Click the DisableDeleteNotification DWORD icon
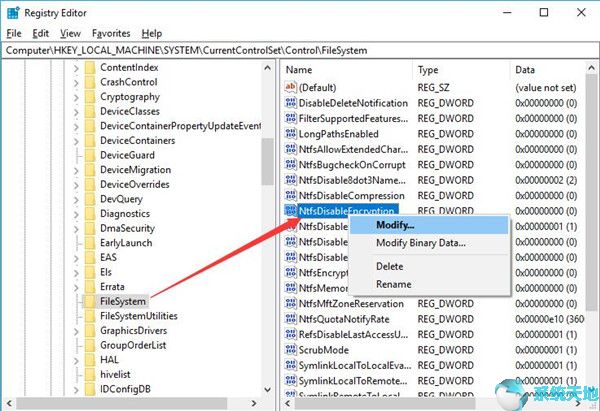 coord(290,103)
